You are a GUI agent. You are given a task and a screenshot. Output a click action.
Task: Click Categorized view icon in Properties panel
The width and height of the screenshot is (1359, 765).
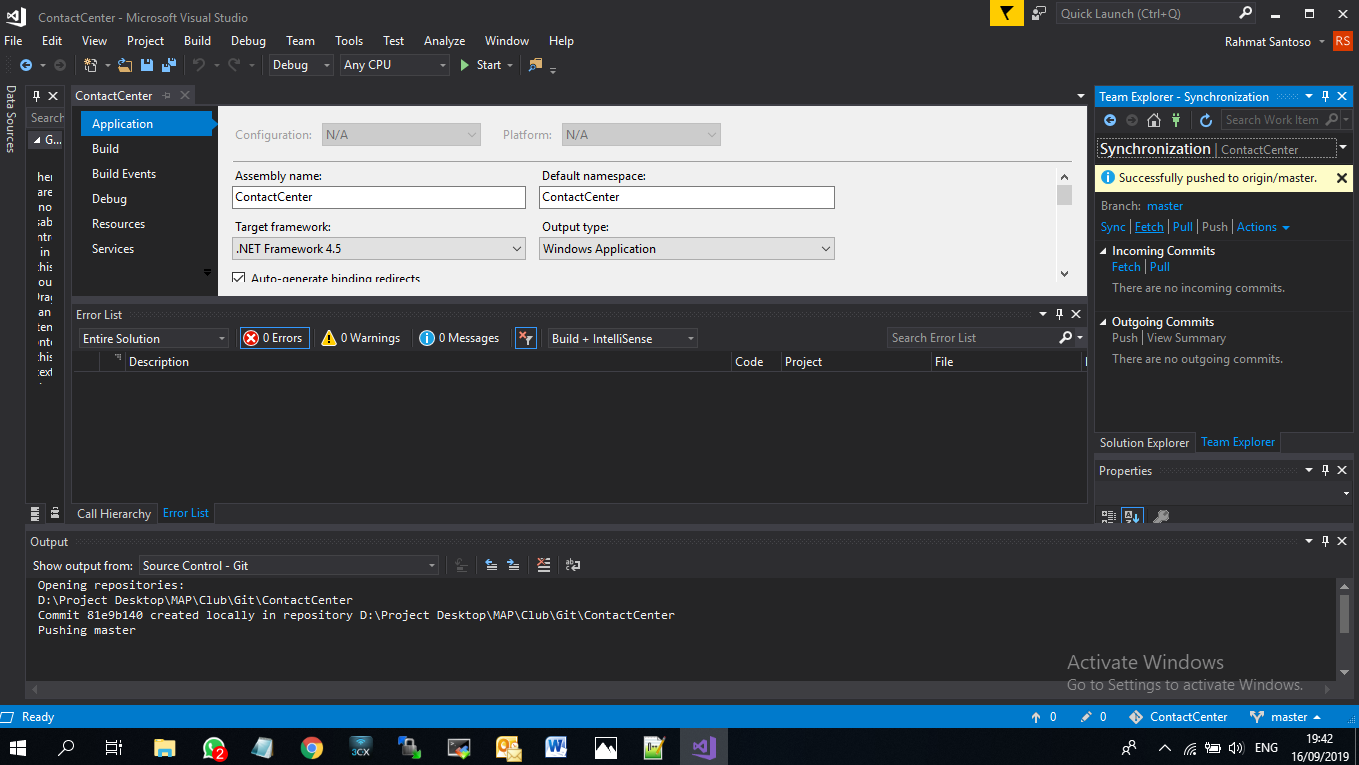coord(1109,516)
